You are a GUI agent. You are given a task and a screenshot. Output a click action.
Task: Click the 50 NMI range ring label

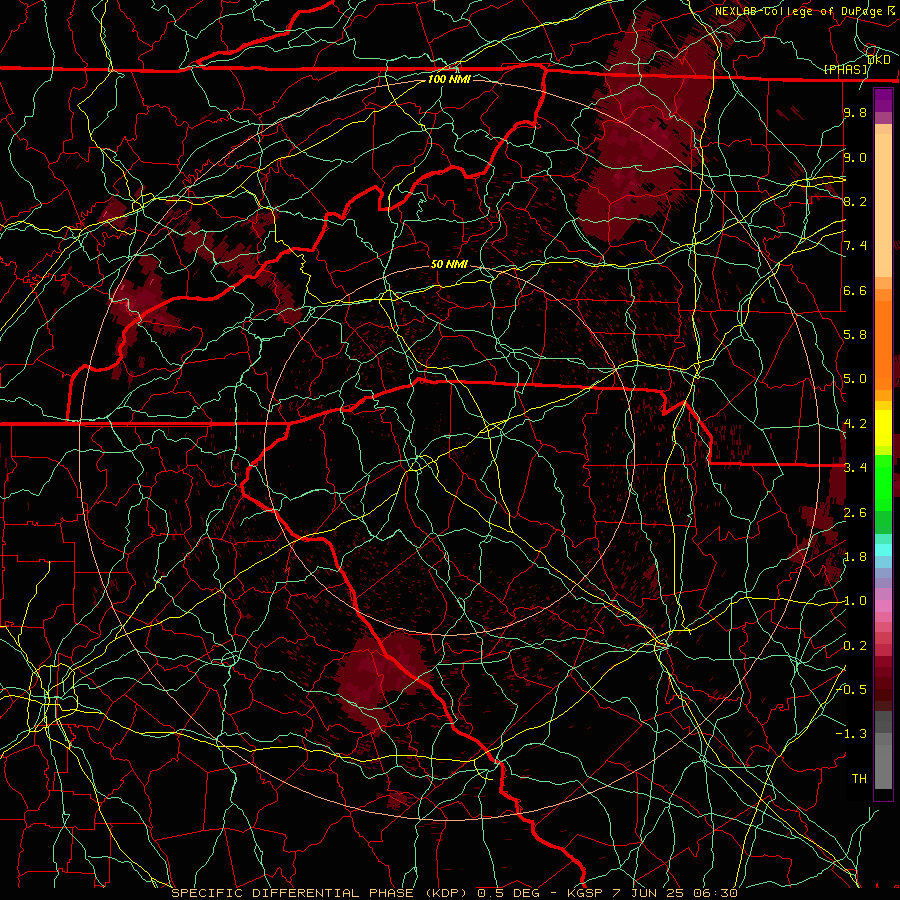pyautogui.click(x=449, y=264)
